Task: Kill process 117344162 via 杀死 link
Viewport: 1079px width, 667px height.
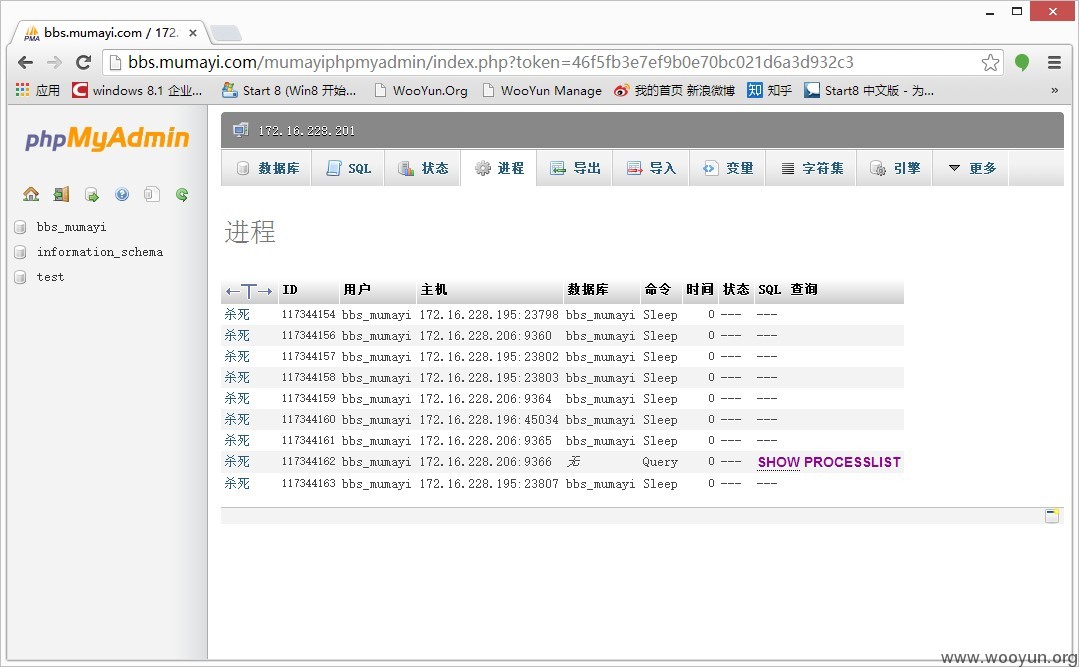Action: coord(237,462)
